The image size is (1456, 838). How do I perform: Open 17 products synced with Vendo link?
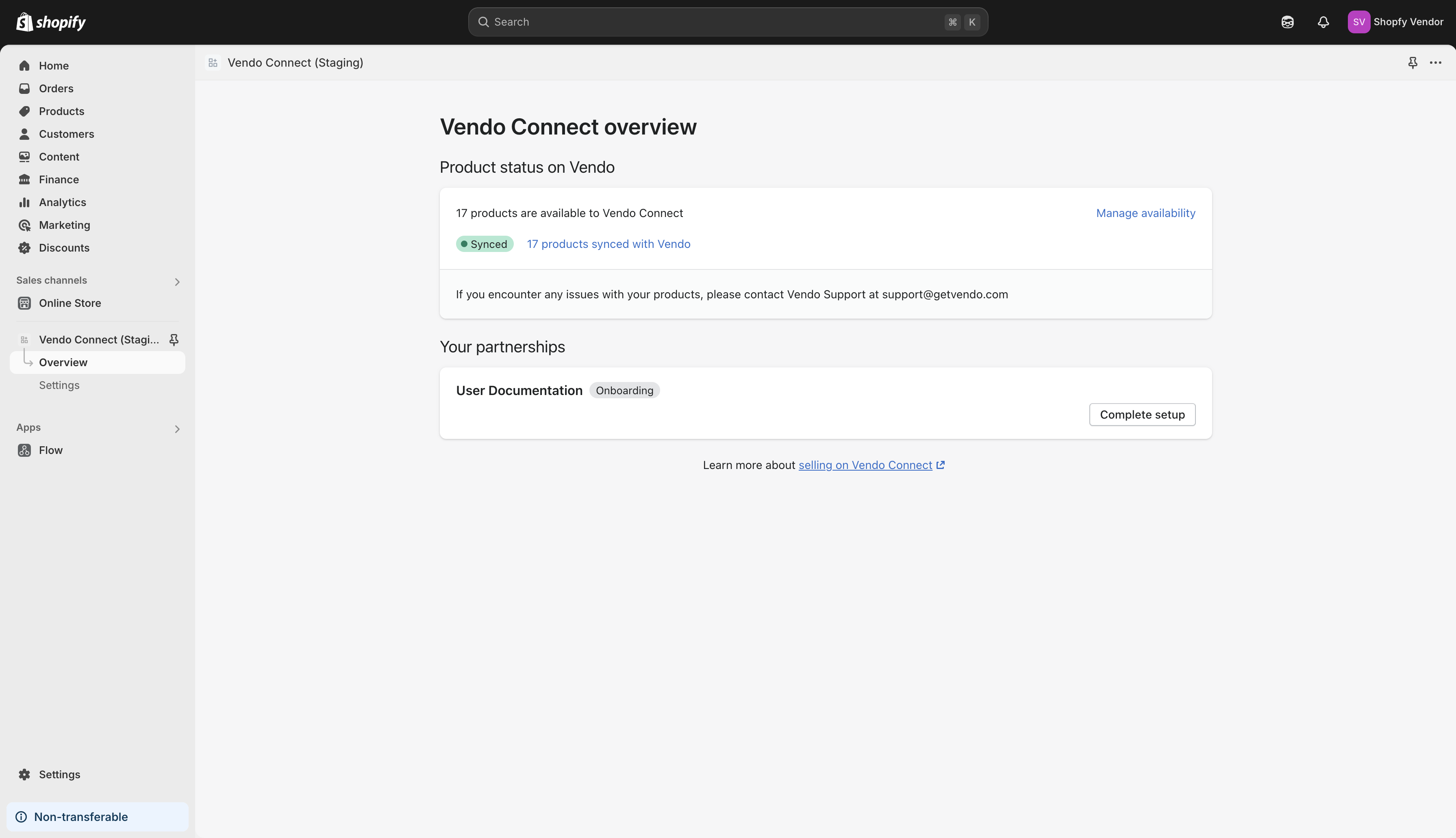608,244
